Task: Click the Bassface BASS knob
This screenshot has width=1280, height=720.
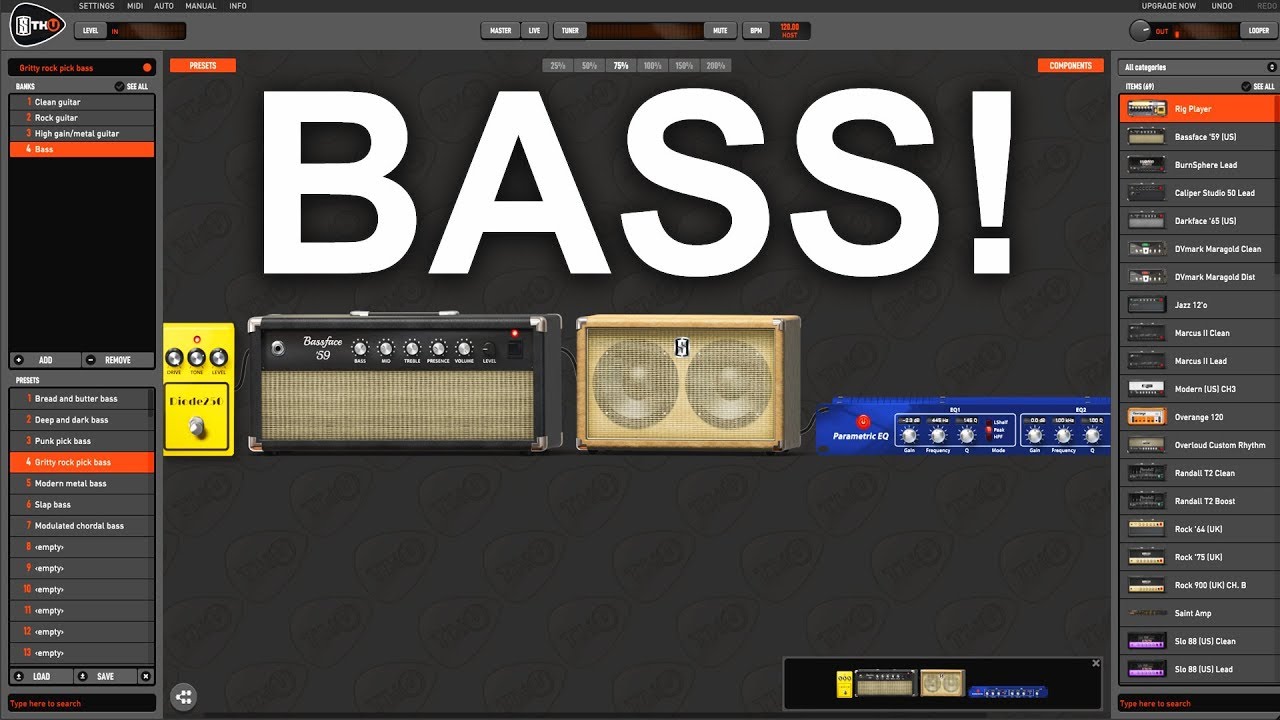Action: (360, 348)
